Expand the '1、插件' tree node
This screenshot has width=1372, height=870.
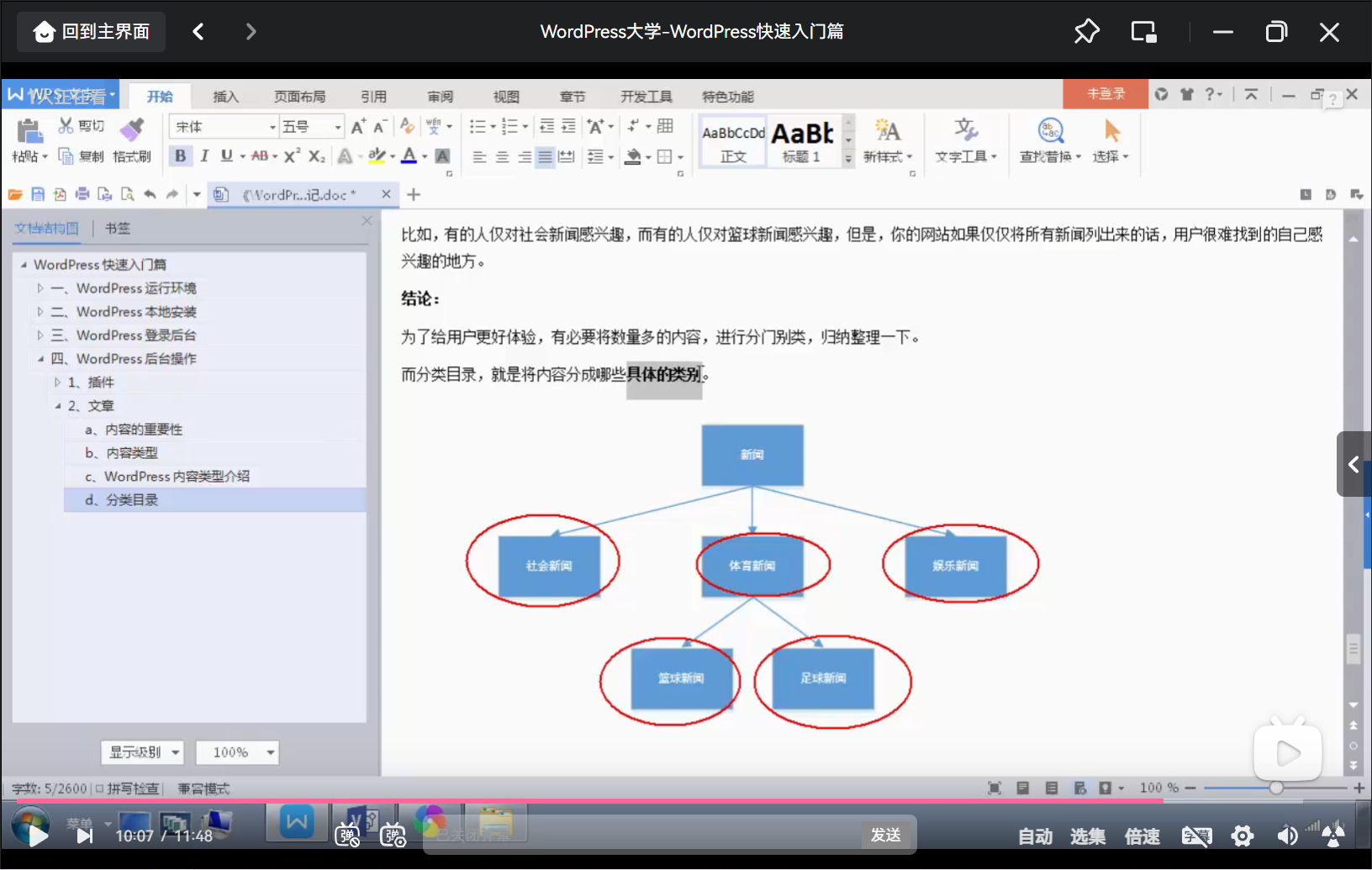[57, 382]
